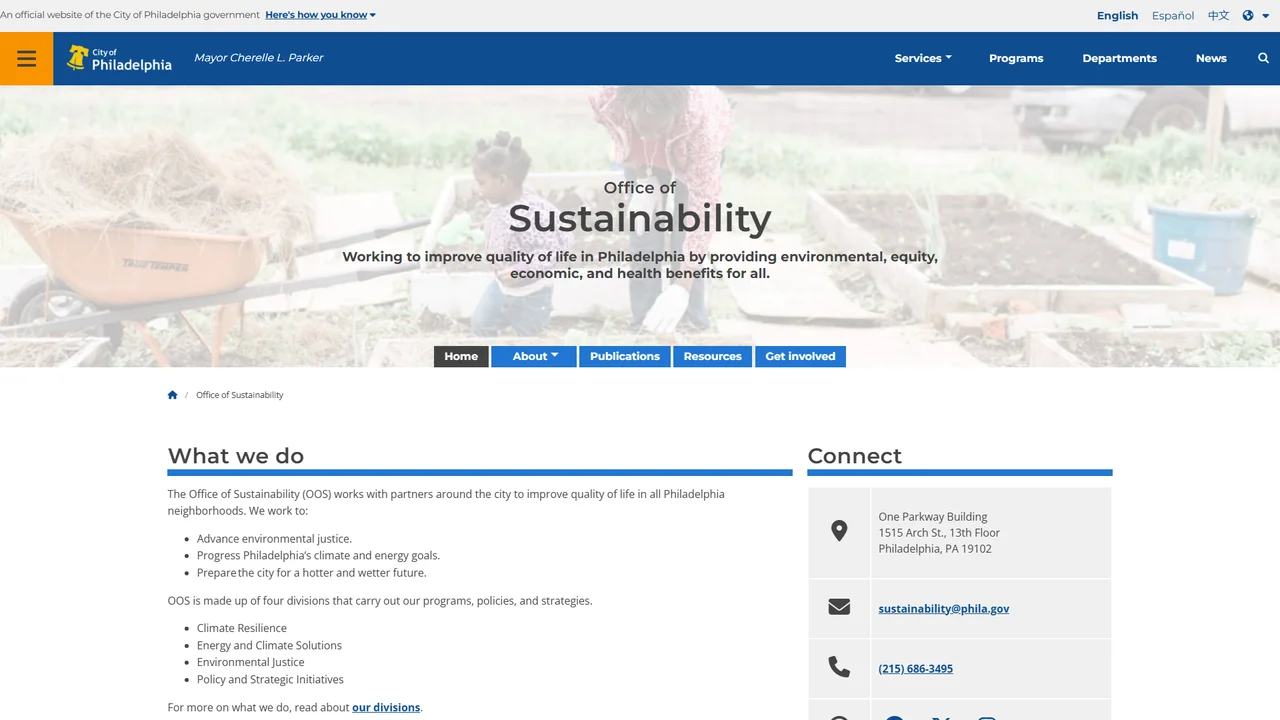Image resolution: width=1280 pixels, height=720 pixels.
Task: Click the "What we do" heading
Action: click(x=236, y=456)
